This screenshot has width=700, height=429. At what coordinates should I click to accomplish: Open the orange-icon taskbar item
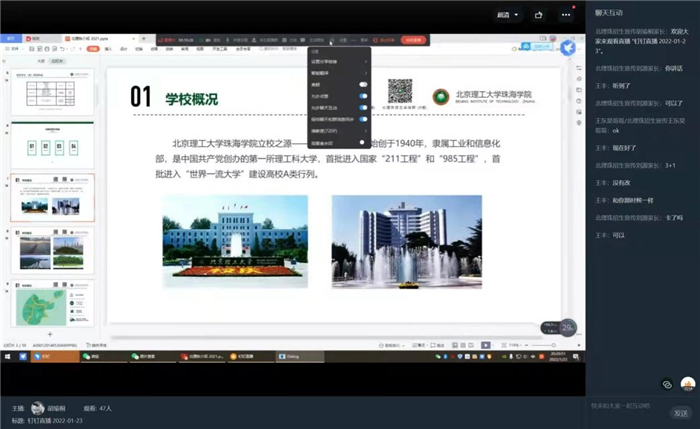(250, 356)
